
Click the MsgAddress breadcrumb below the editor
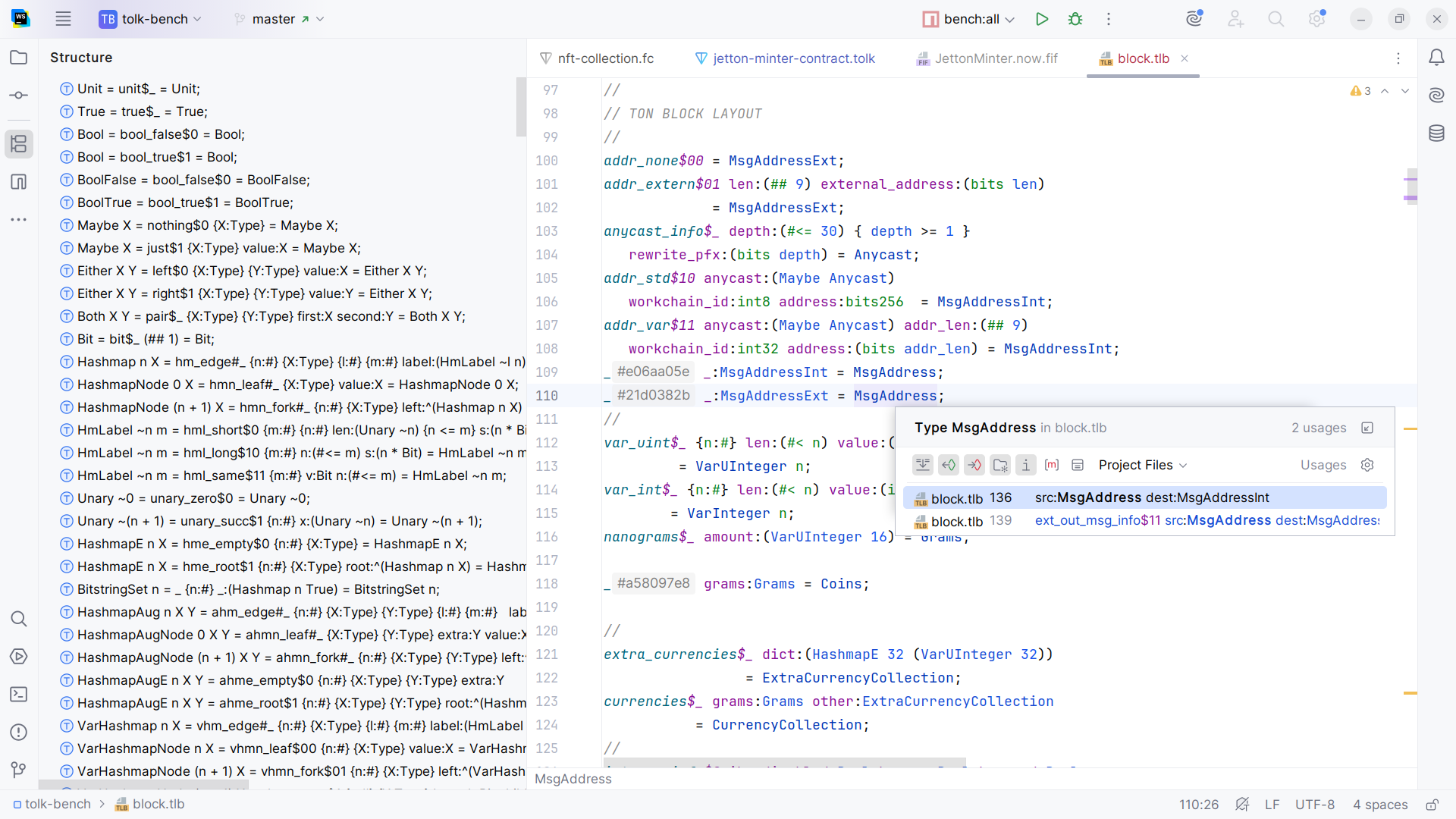[x=573, y=779]
